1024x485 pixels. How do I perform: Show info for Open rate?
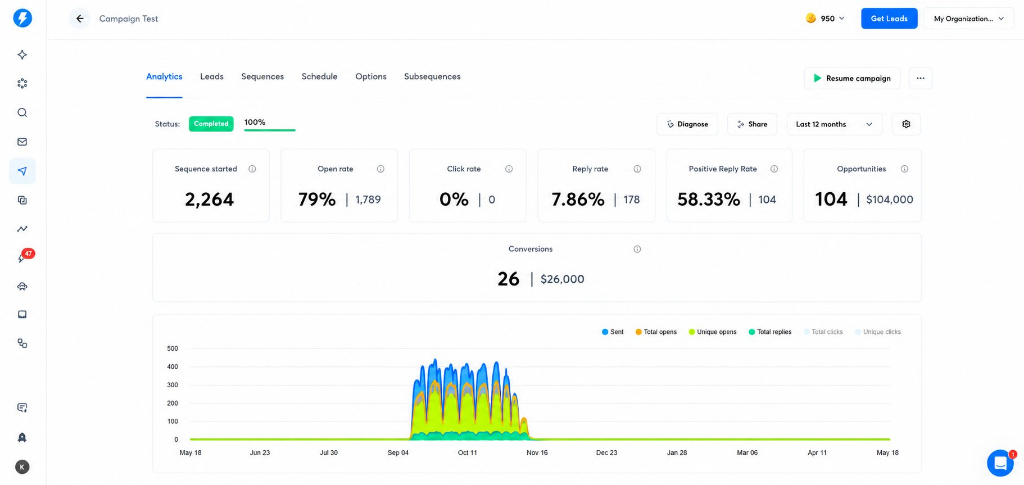381,169
